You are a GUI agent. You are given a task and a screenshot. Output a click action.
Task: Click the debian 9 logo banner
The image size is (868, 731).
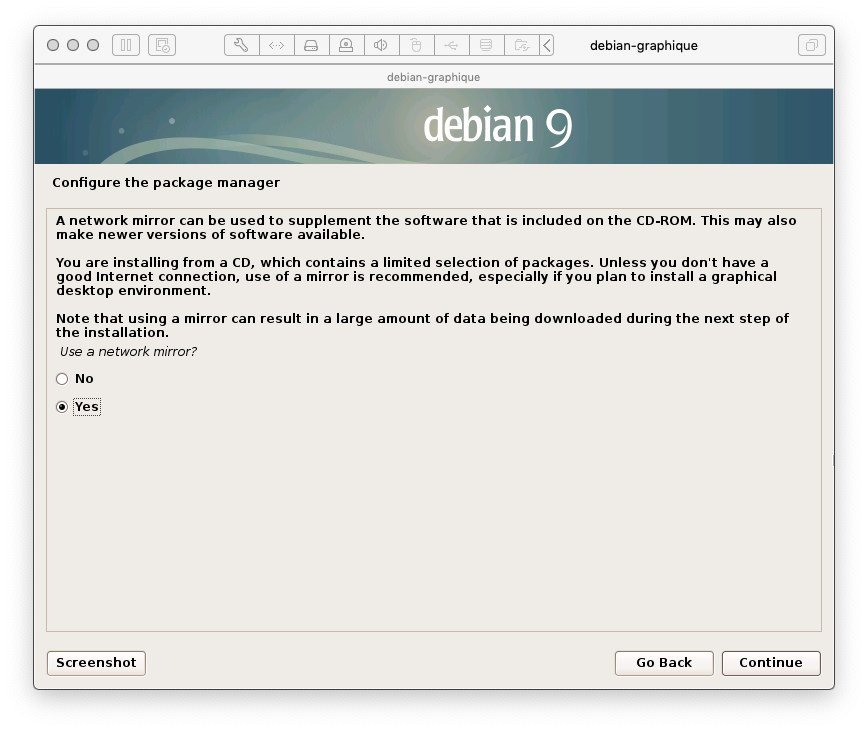(434, 126)
